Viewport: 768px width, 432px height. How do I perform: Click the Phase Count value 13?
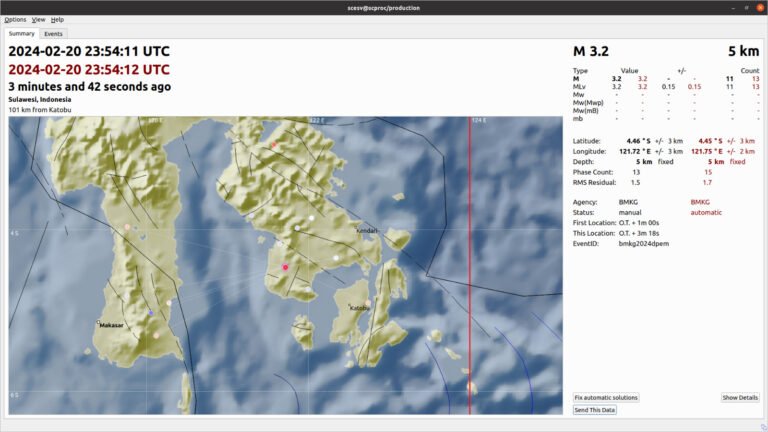click(636, 172)
